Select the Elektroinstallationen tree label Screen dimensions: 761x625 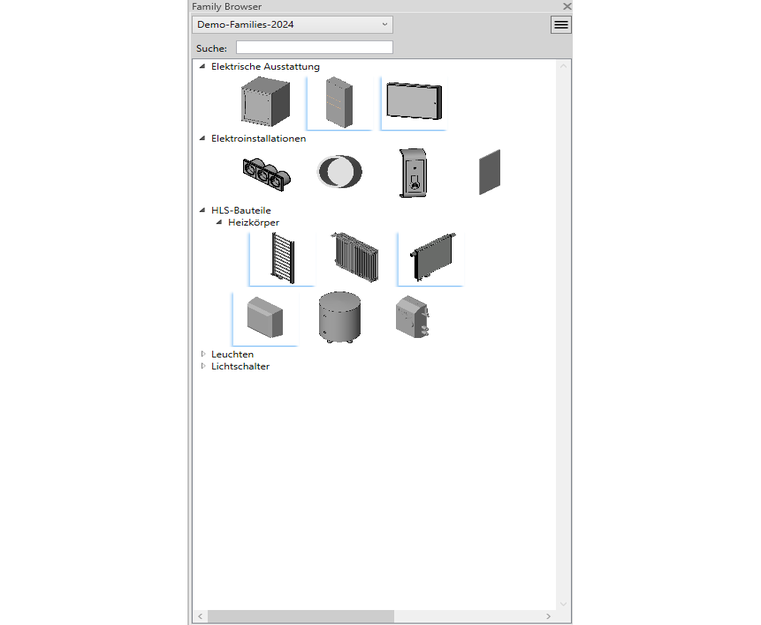259,138
